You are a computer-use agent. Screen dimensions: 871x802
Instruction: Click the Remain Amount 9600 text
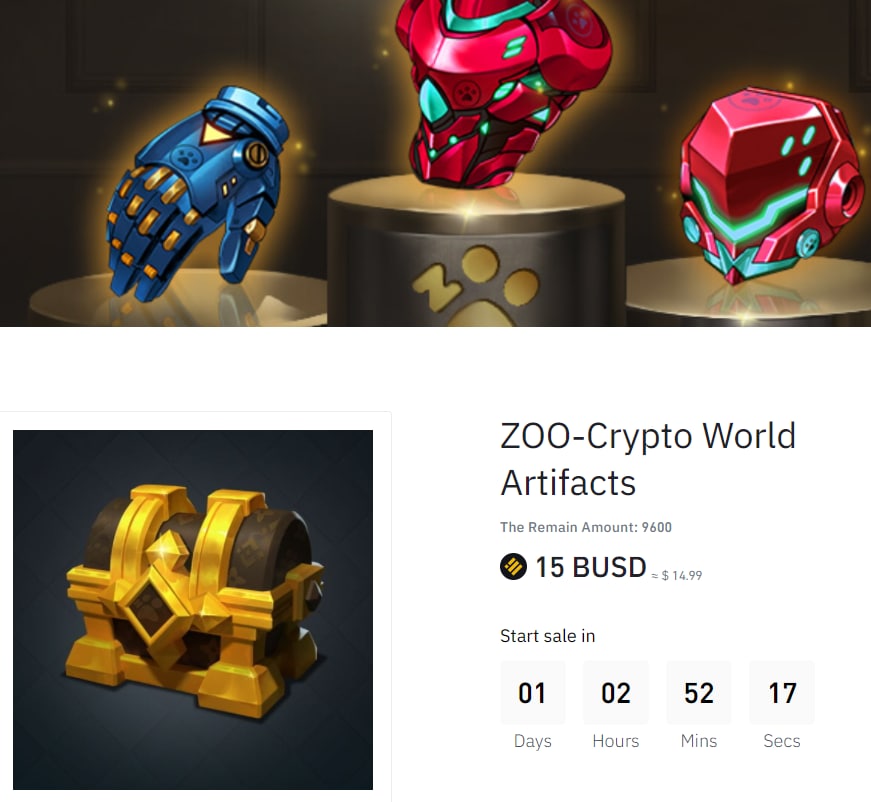[x=586, y=527]
